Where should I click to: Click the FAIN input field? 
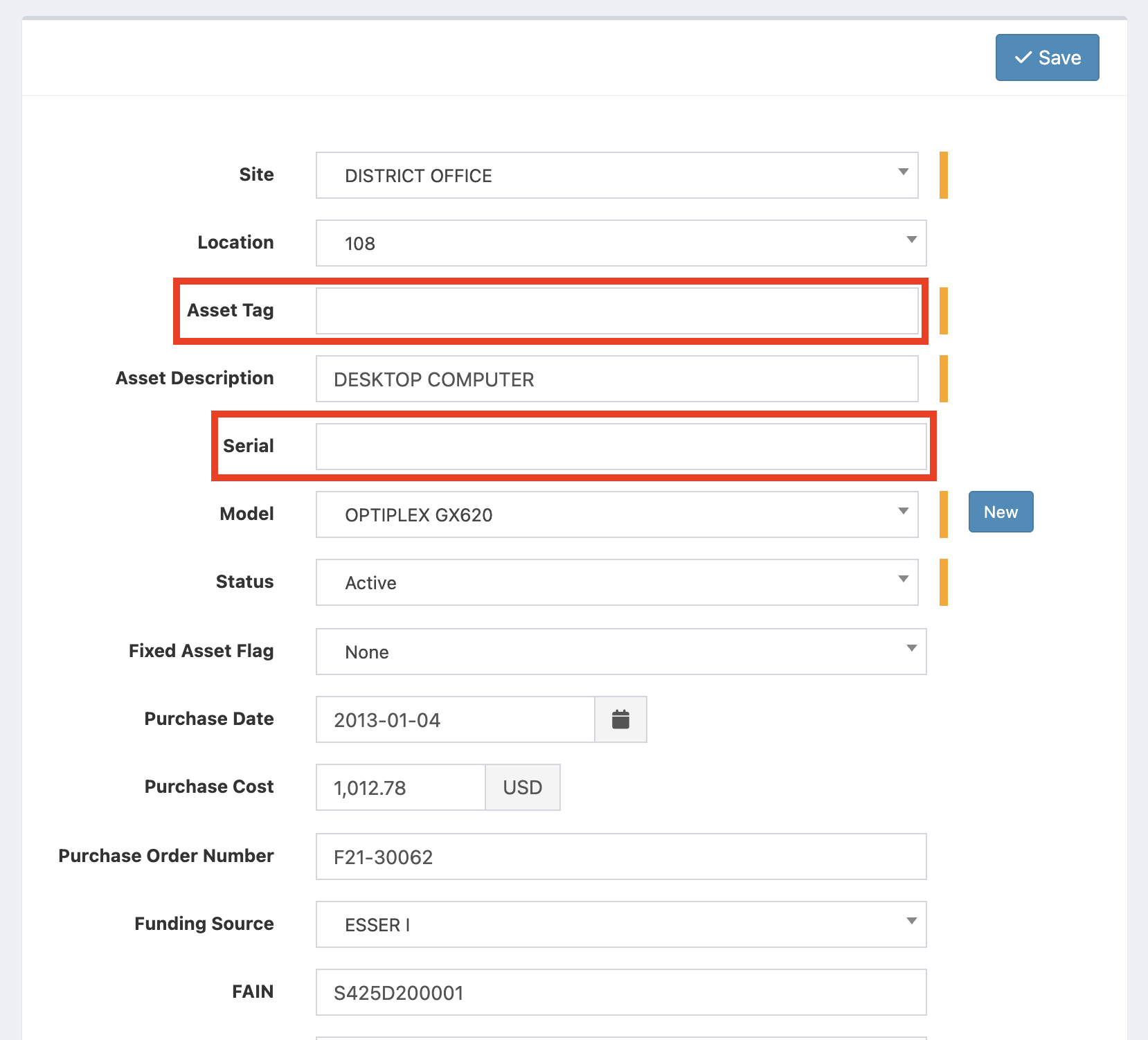point(620,992)
